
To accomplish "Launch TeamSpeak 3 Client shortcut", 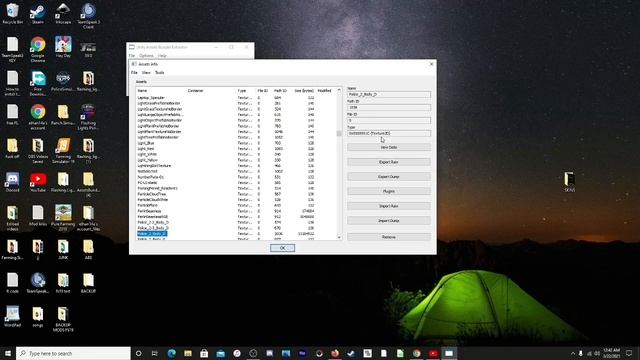I will (88, 16).
